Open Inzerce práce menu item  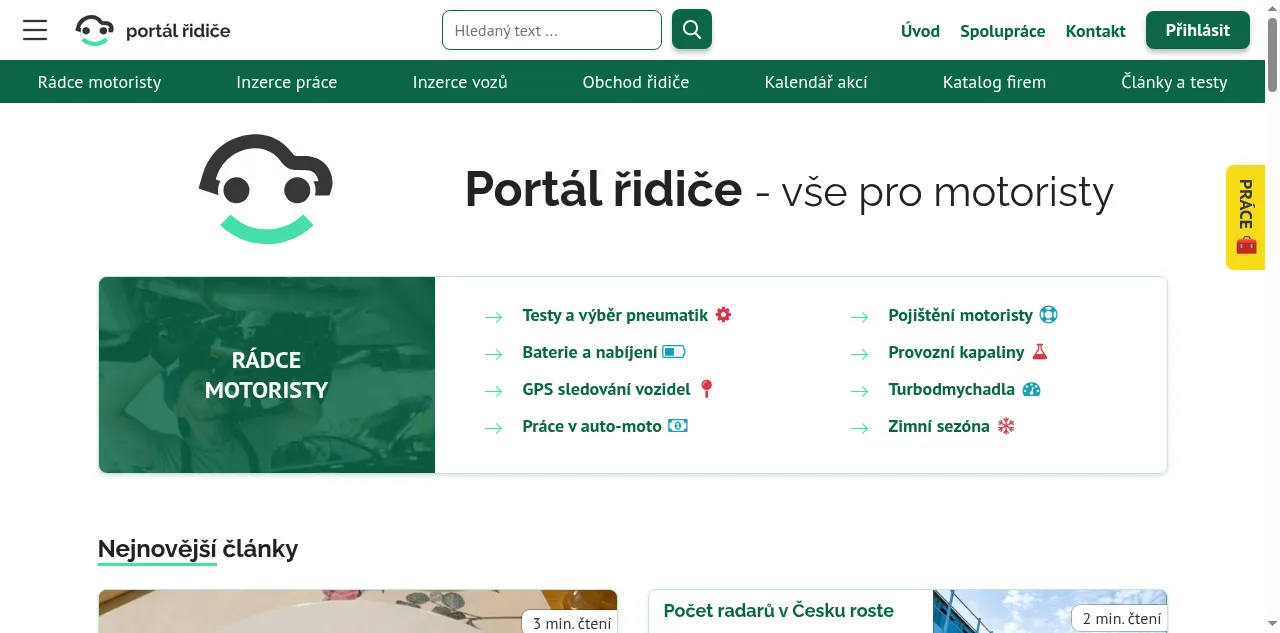click(x=287, y=82)
